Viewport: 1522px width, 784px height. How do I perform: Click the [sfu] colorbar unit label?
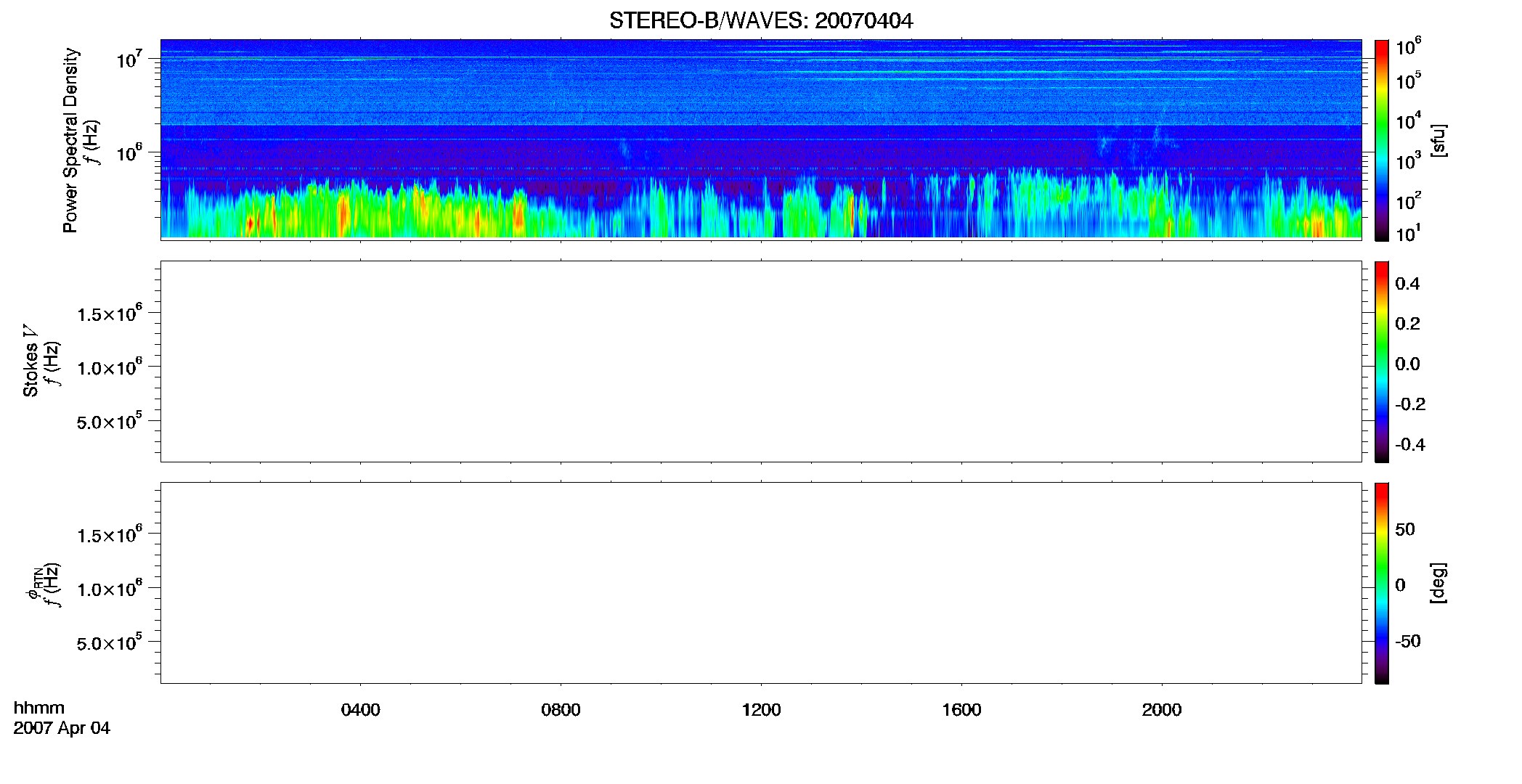coord(1438,140)
